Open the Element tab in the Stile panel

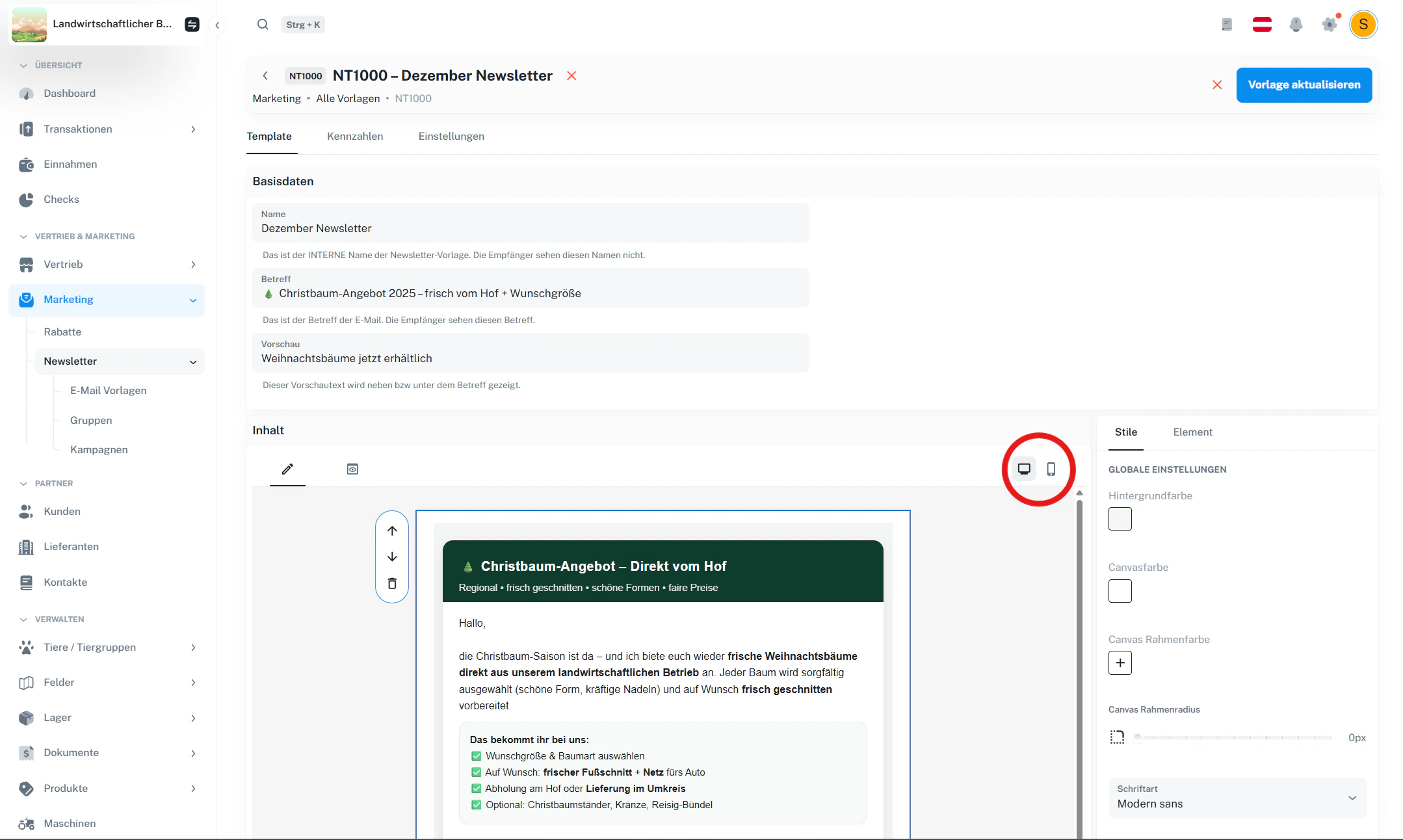1192,432
